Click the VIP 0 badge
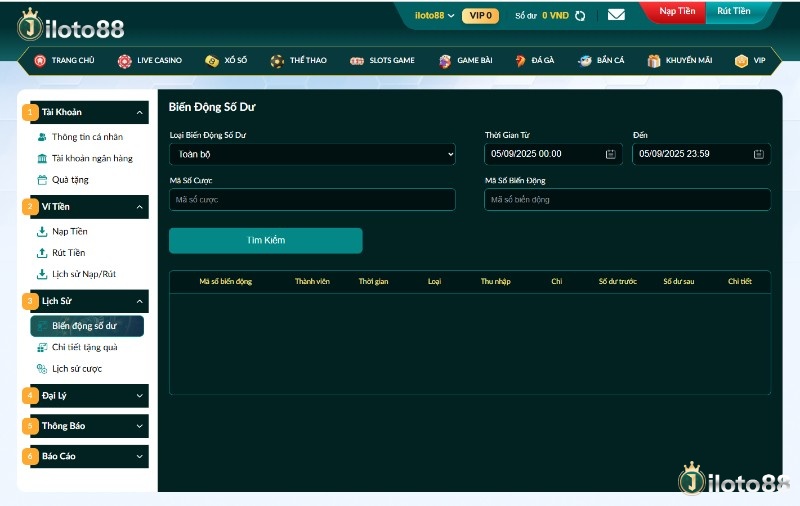 480,16
